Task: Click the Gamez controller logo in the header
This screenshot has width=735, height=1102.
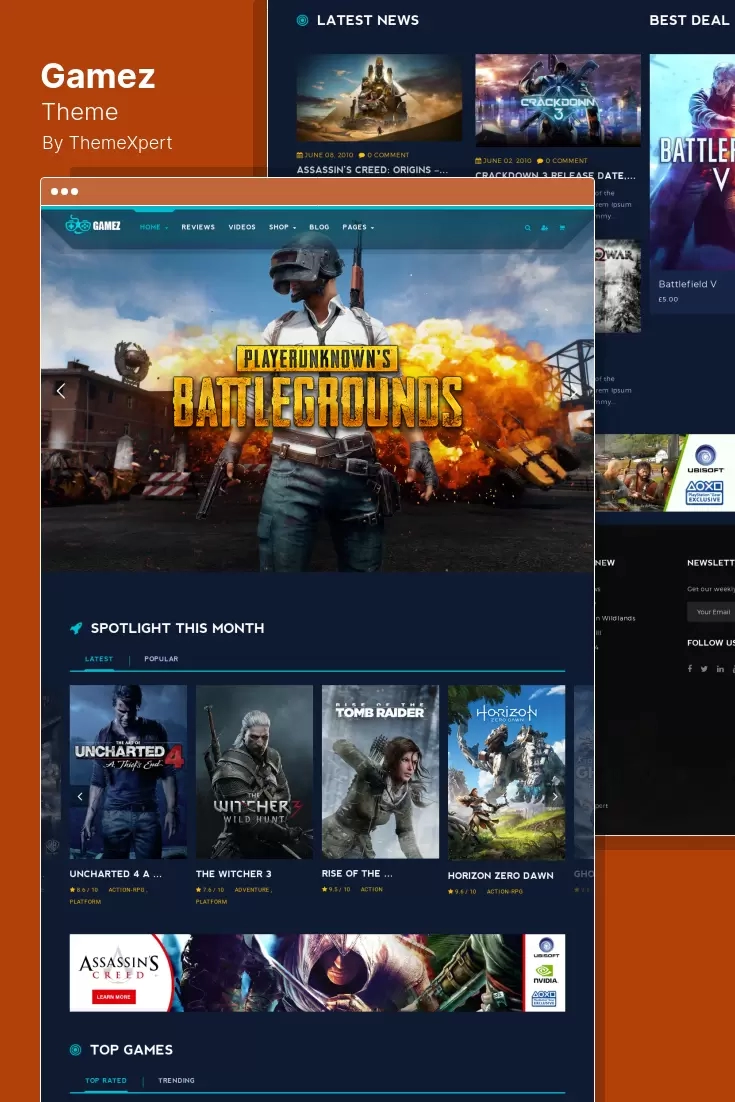Action: (x=93, y=226)
